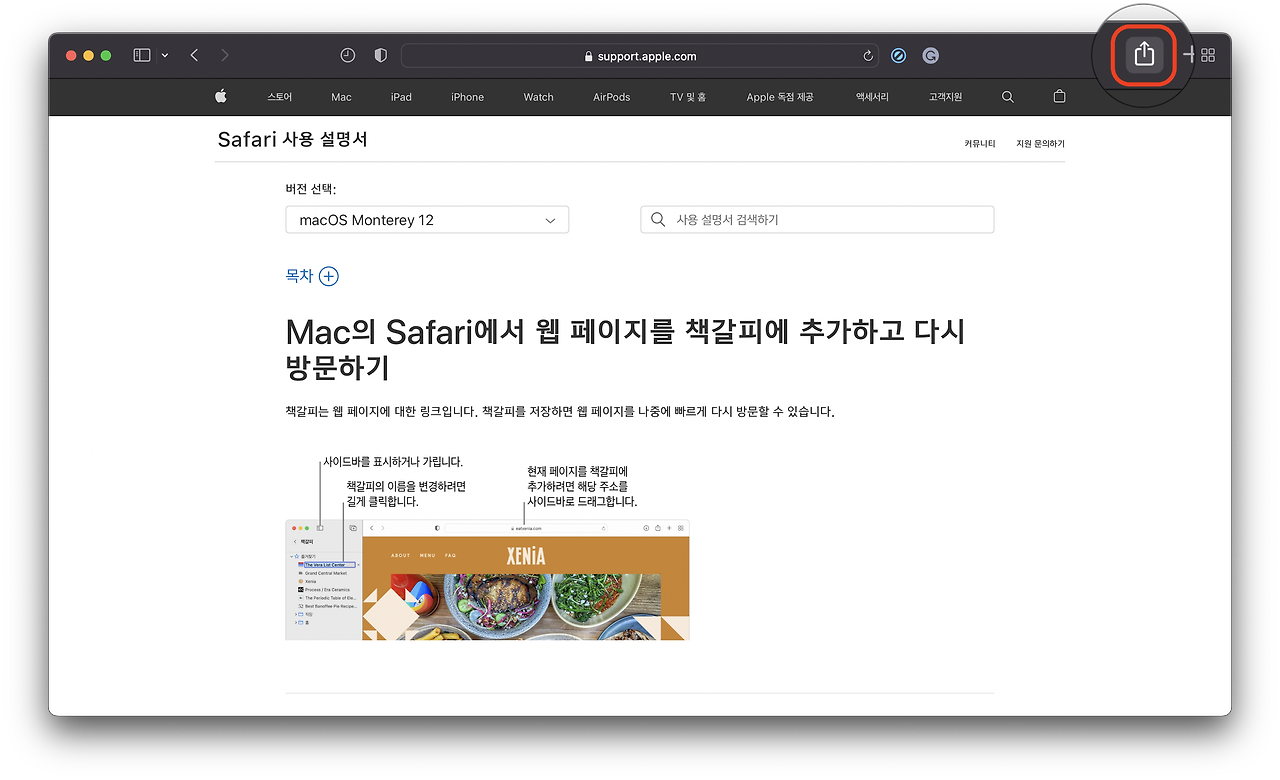The height and width of the screenshot is (780, 1280).
Task: Click the gray G extension icon
Action: pos(930,56)
